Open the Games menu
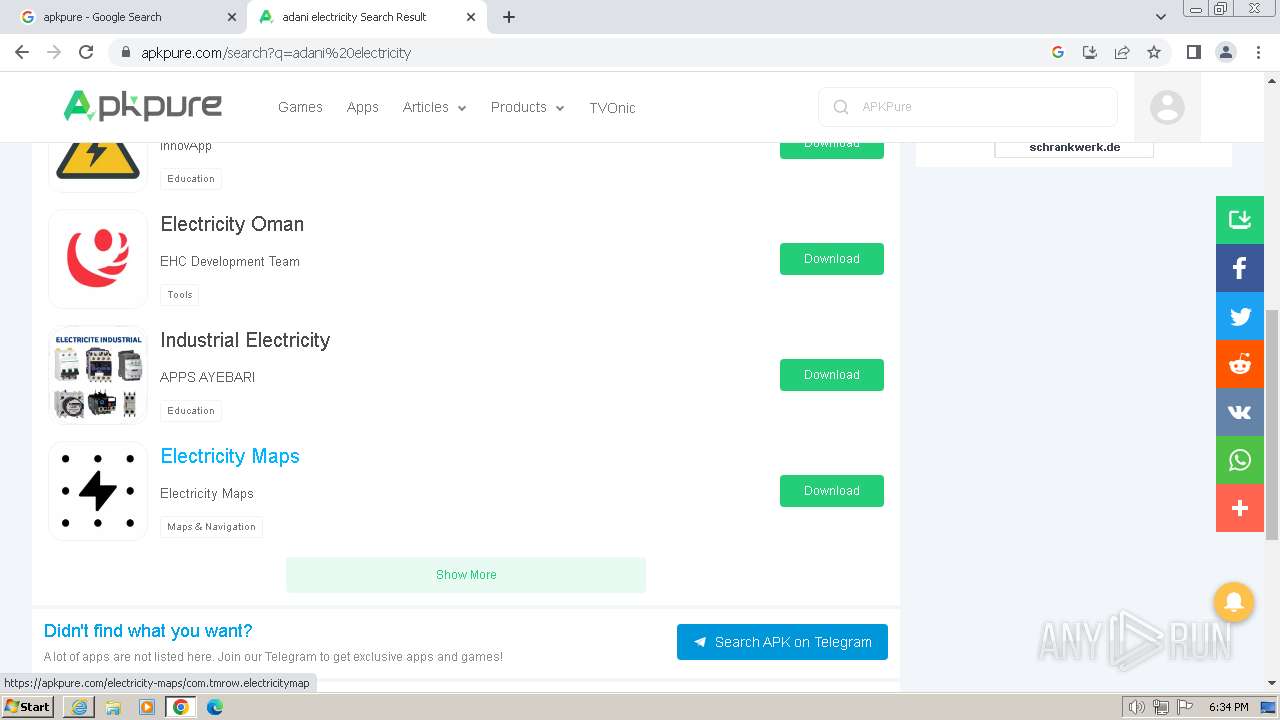Viewport: 1280px width, 720px height. tap(300, 107)
